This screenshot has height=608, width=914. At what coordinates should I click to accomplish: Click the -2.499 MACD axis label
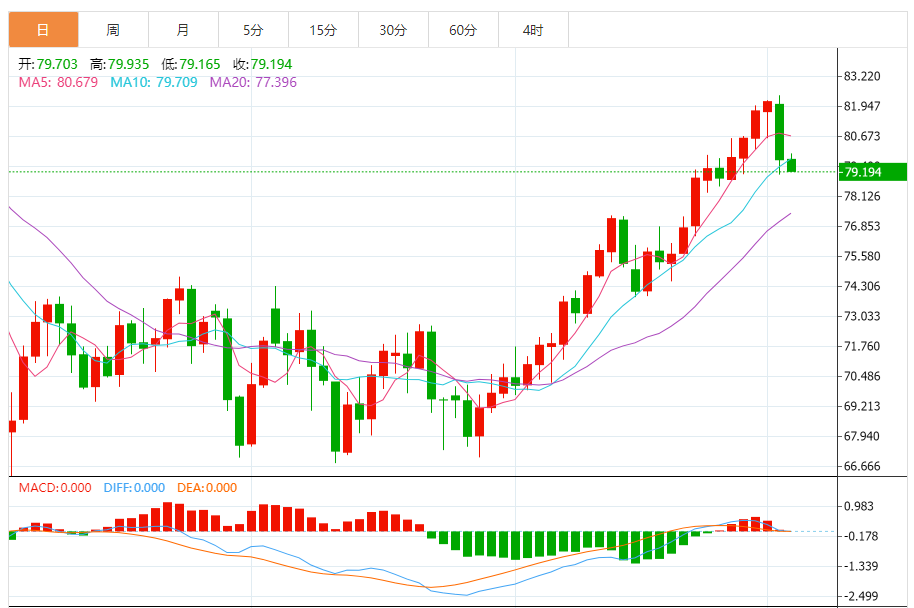tap(859, 596)
